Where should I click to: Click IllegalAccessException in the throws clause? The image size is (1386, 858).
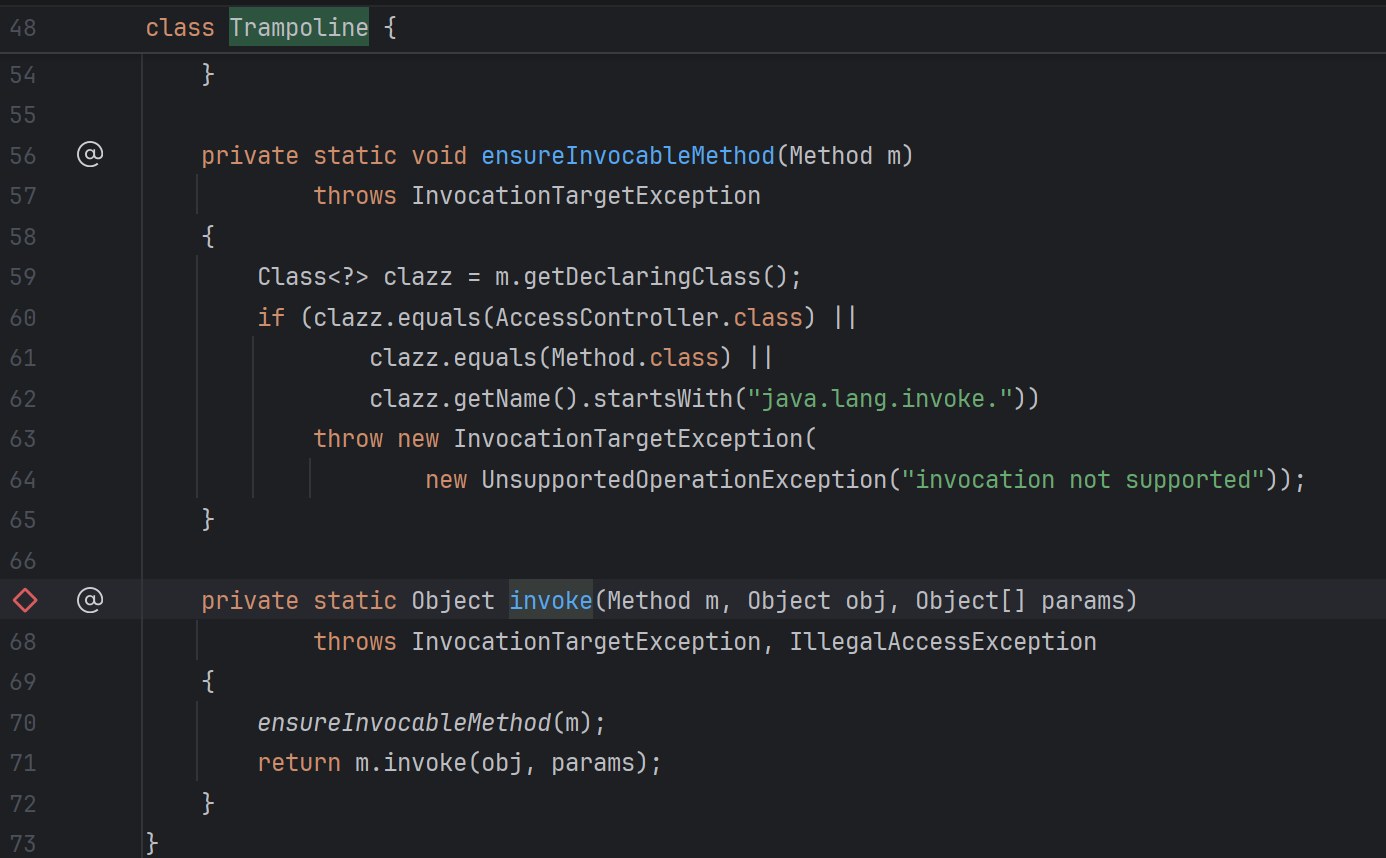tap(942, 641)
